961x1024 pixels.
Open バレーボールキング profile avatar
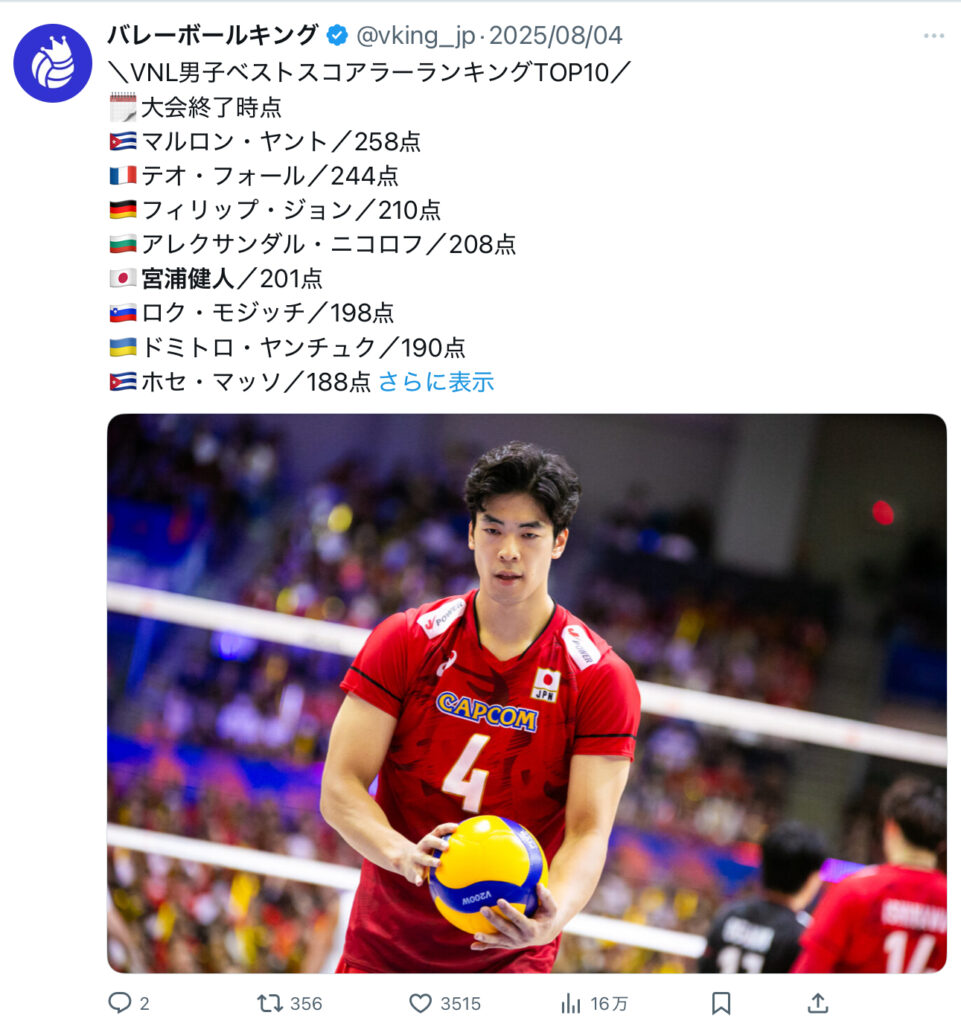(53, 63)
